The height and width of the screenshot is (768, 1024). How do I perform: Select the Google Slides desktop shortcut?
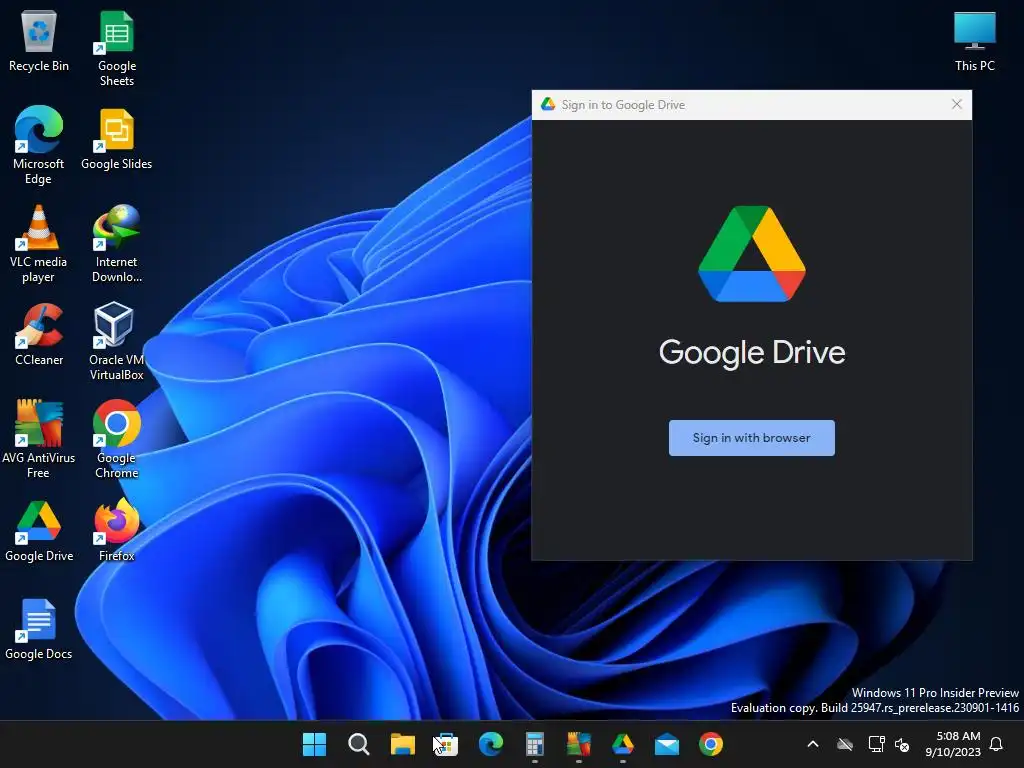click(116, 139)
